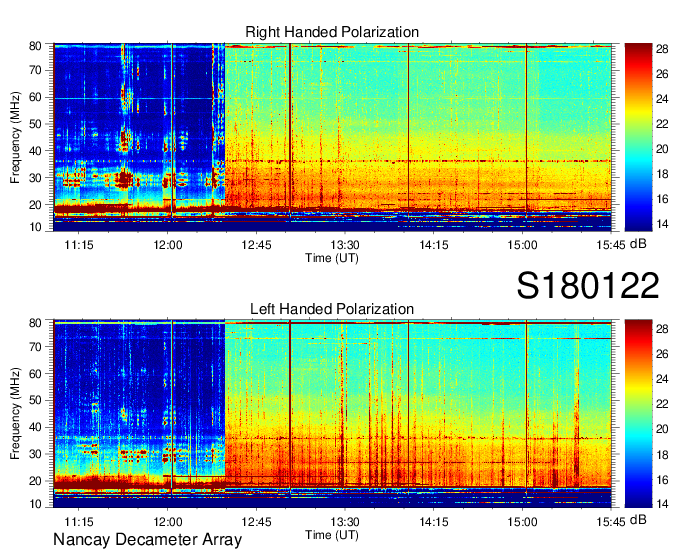This screenshot has width=680, height=552.
Task: Click "Time (UT)" label under Left Handed plot
Action: [332, 535]
